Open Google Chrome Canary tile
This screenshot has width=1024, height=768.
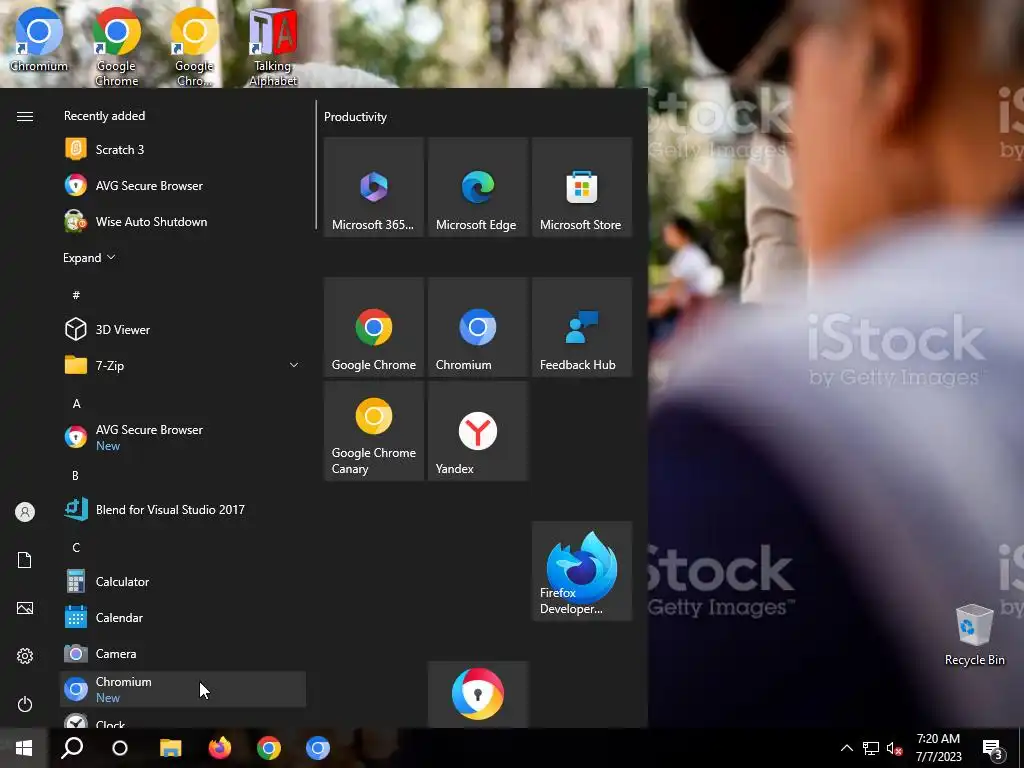374,431
